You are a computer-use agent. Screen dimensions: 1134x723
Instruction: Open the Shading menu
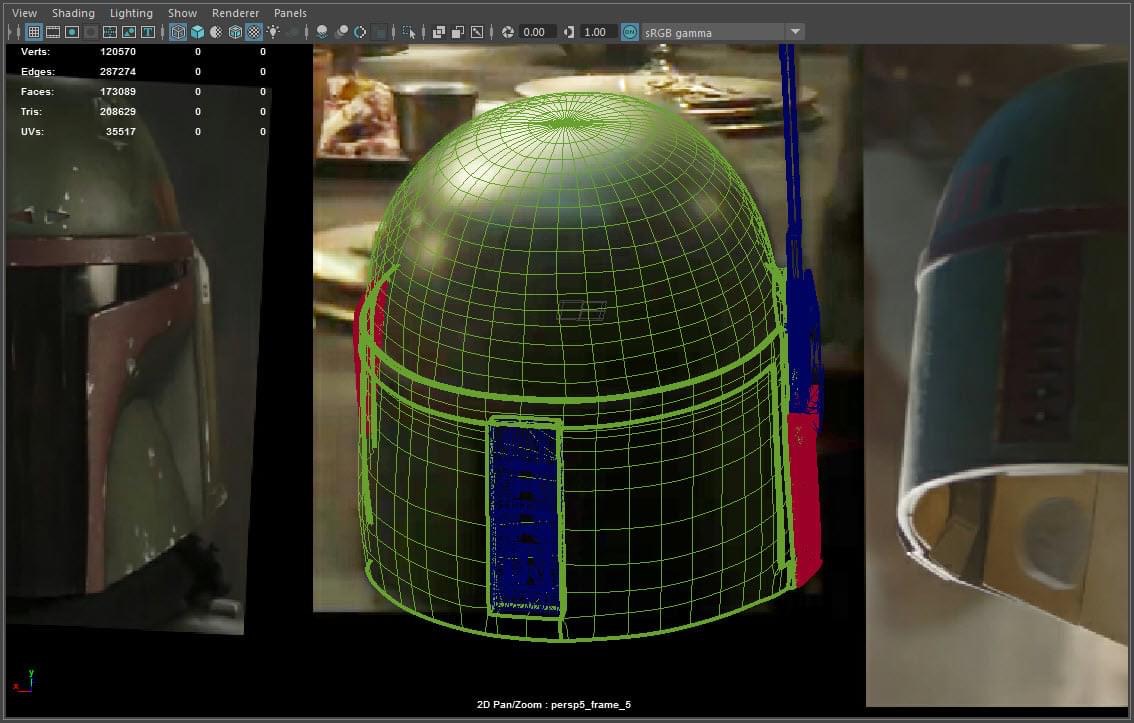(x=73, y=13)
